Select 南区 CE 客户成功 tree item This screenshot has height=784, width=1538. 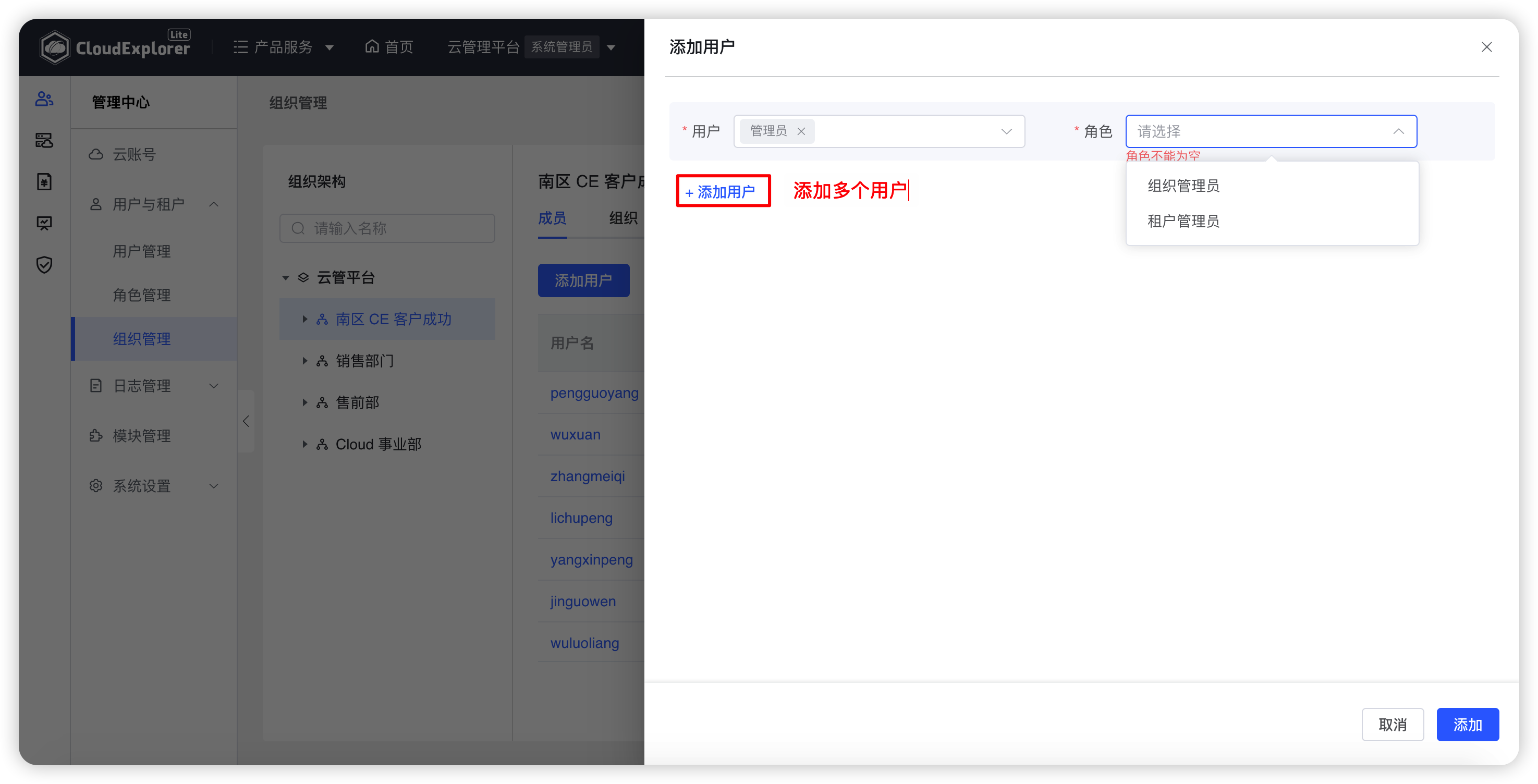pos(387,319)
